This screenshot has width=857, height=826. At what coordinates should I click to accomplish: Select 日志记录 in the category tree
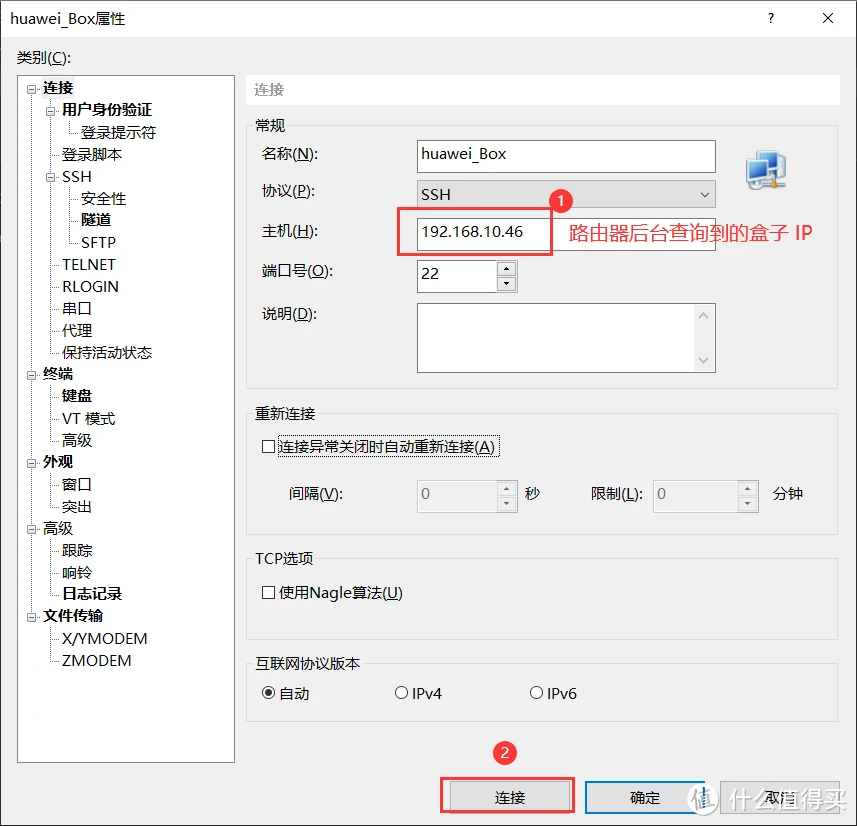pyautogui.click(x=92, y=594)
